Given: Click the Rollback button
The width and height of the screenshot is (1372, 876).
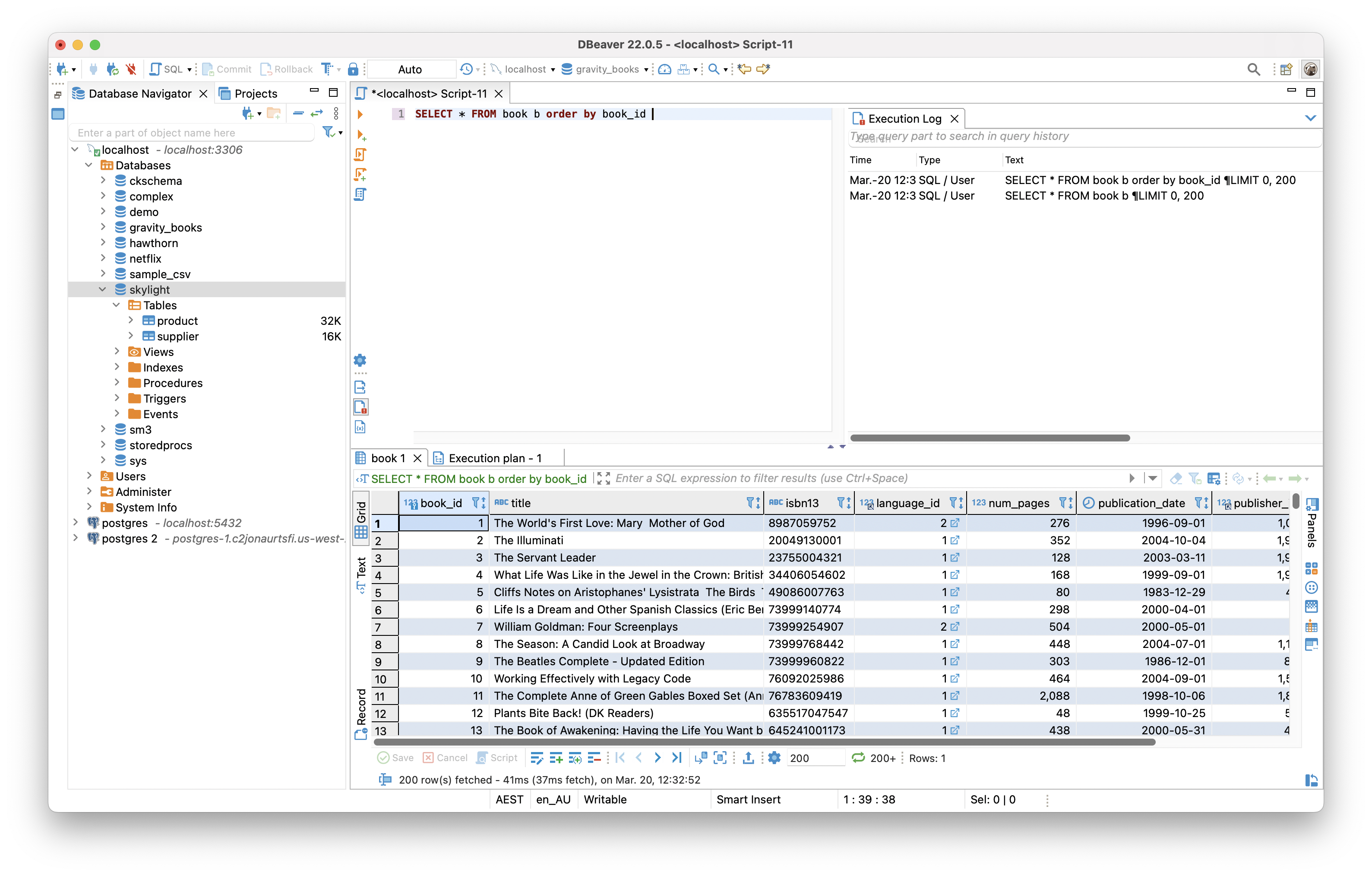Looking at the screenshot, I should pos(287,69).
